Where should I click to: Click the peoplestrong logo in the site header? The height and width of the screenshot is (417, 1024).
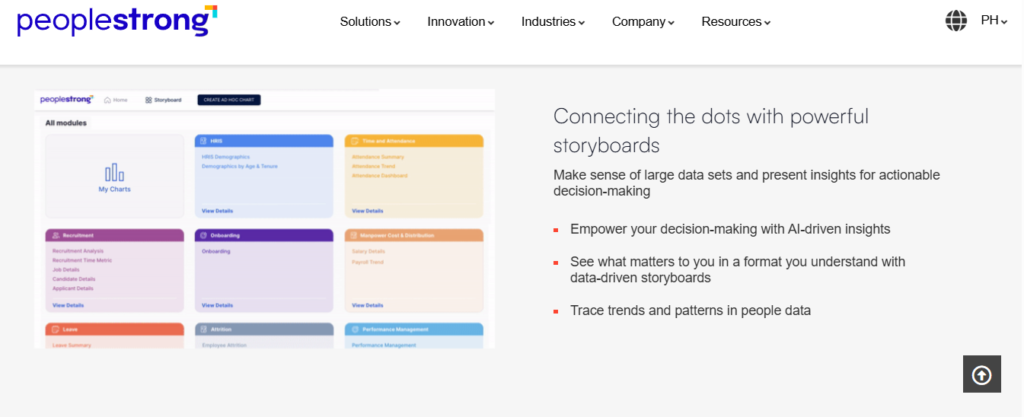coord(118,21)
